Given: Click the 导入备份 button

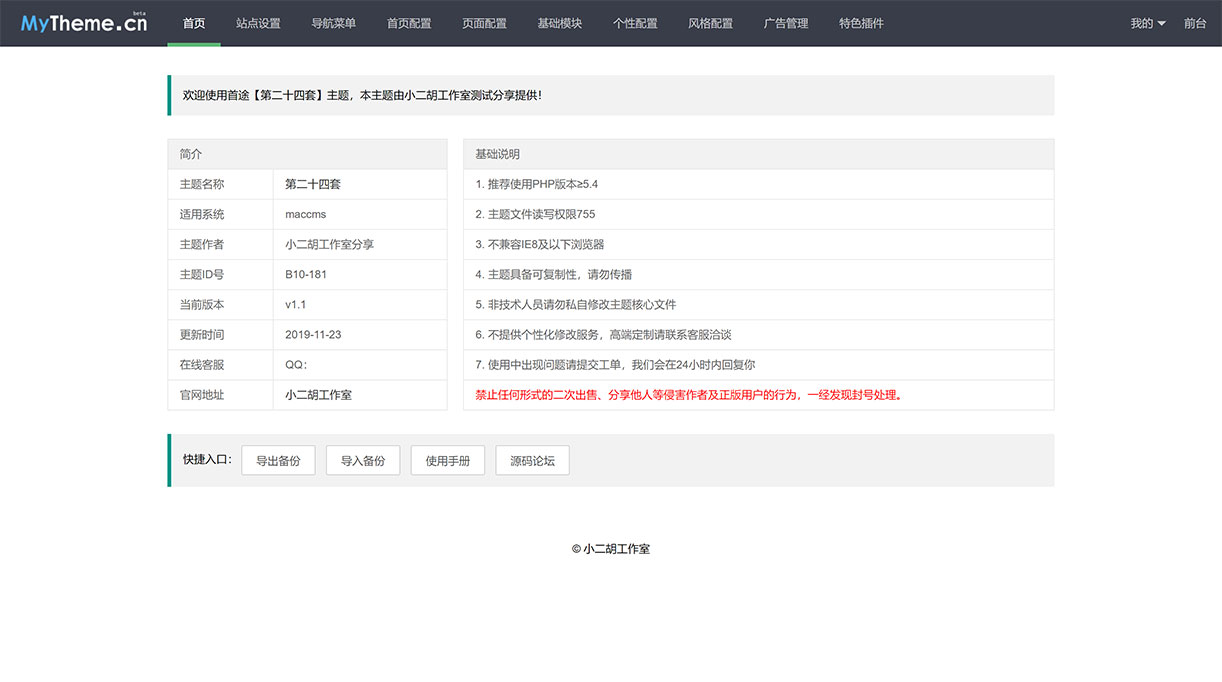Looking at the screenshot, I should pos(362,460).
